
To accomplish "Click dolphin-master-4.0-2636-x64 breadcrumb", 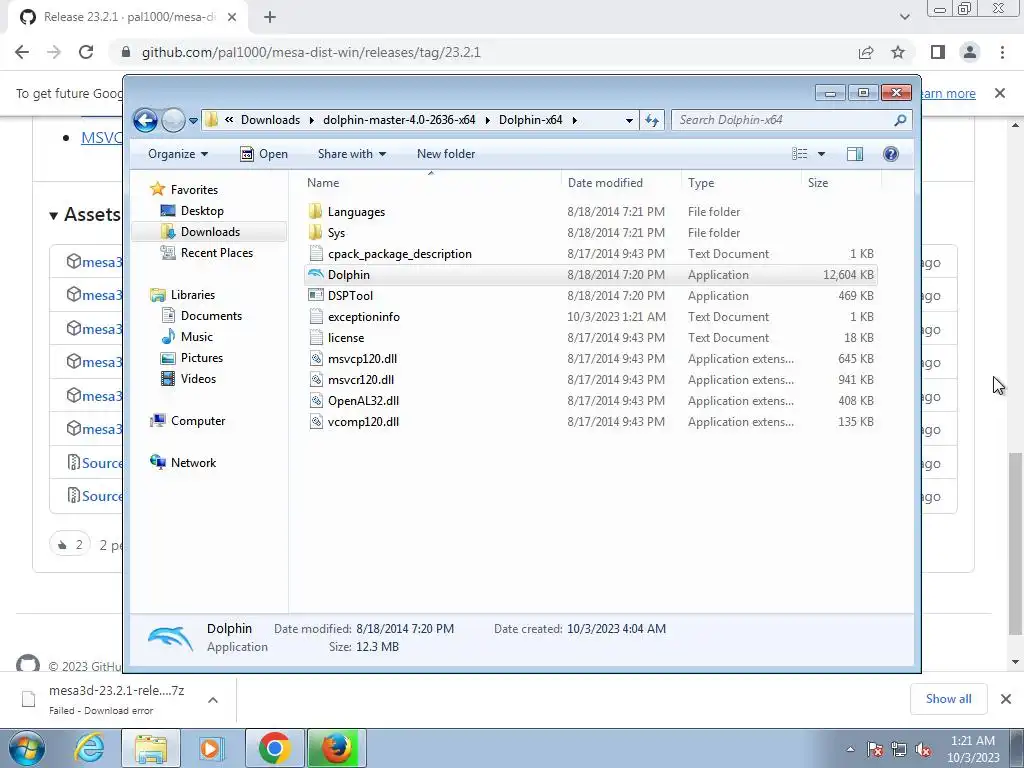I will [x=399, y=120].
